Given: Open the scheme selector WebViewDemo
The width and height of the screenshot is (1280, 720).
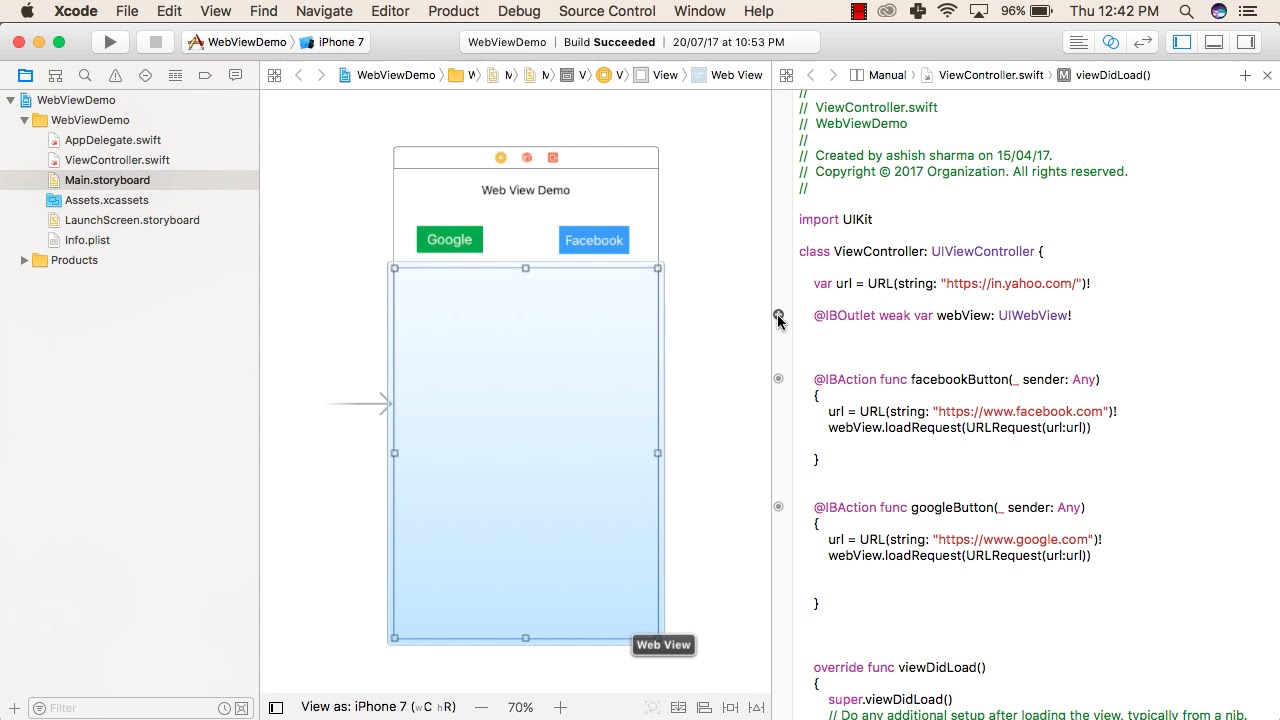Looking at the screenshot, I should pos(238,42).
